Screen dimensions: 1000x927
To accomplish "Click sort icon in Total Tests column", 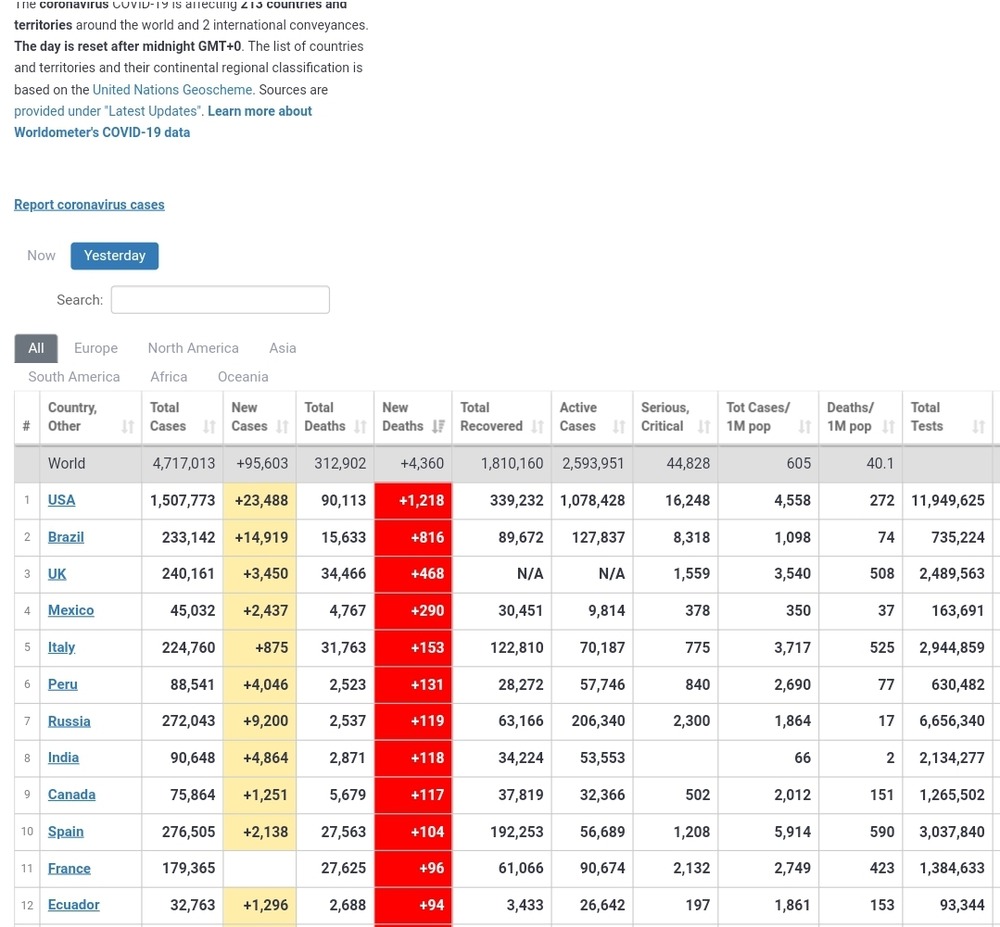I will coord(978,427).
